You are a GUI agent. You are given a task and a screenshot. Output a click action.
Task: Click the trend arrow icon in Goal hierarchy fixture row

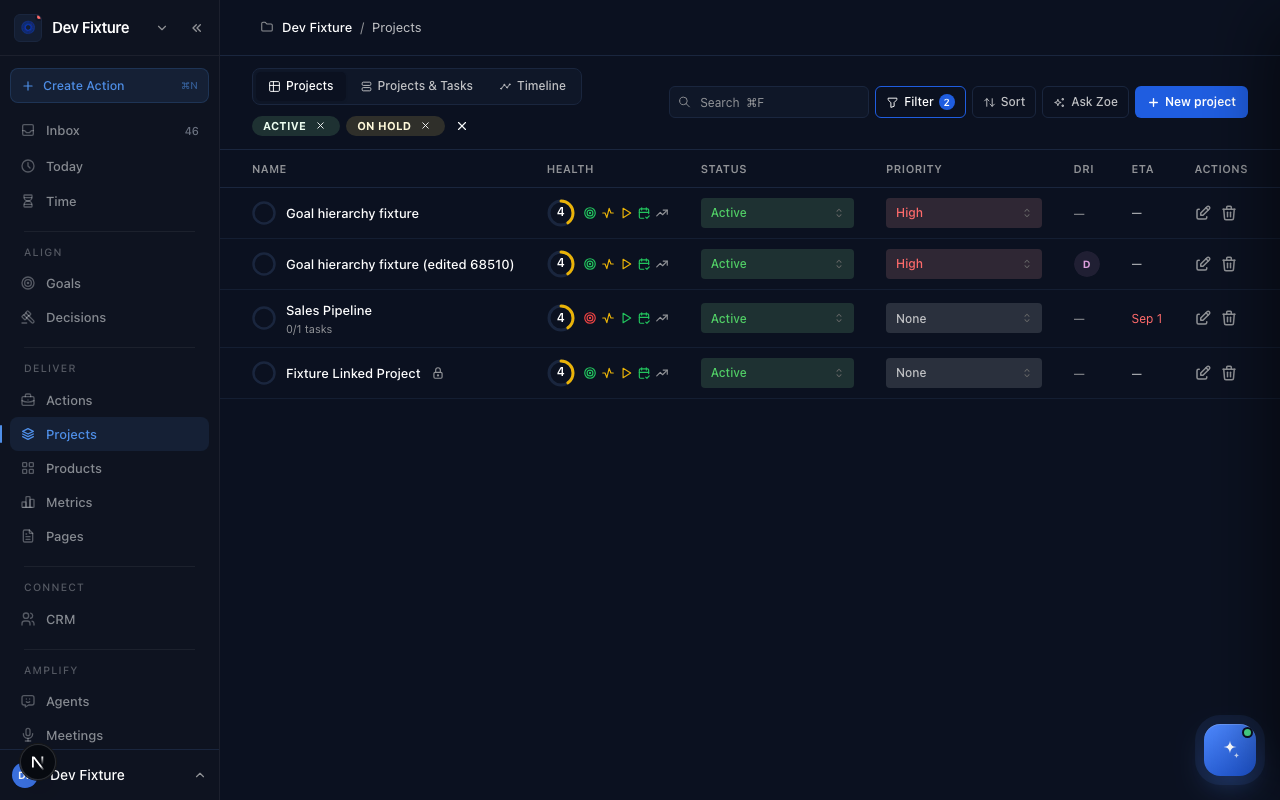pyautogui.click(x=662, y=213)
